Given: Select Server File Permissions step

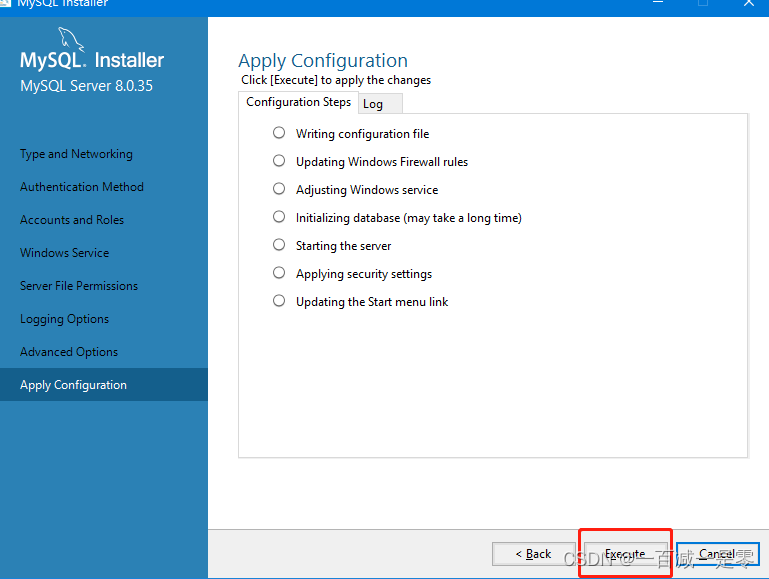Looking at the screenshot, I should (78, 286).
